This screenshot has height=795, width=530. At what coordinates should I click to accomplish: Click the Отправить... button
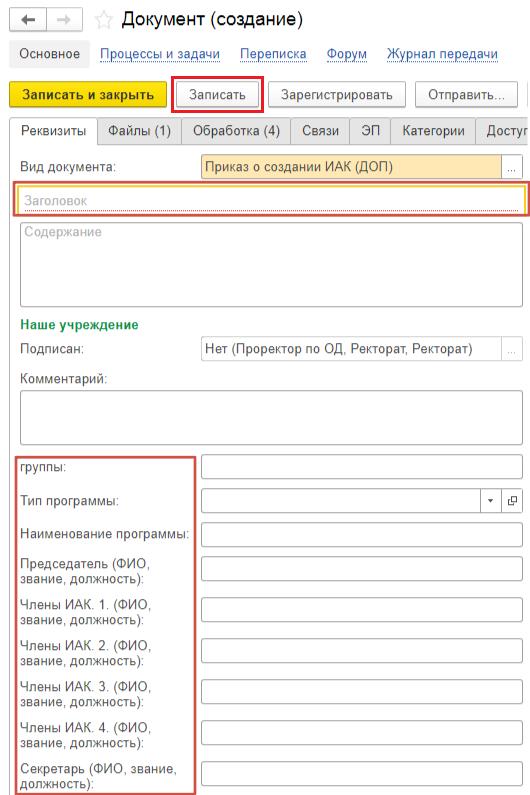click(466, 95)
